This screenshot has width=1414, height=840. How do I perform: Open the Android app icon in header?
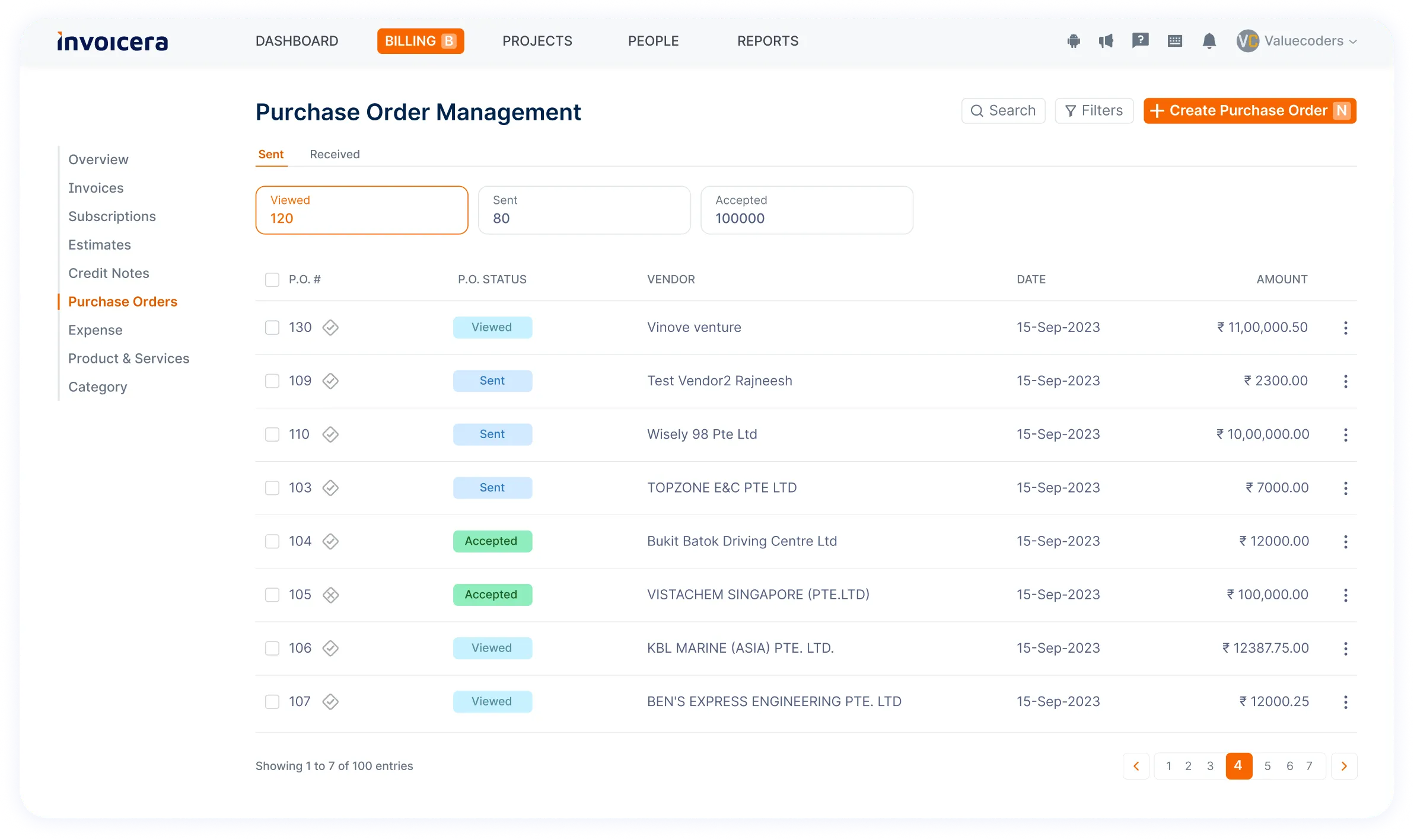(x=1073, y=41)
